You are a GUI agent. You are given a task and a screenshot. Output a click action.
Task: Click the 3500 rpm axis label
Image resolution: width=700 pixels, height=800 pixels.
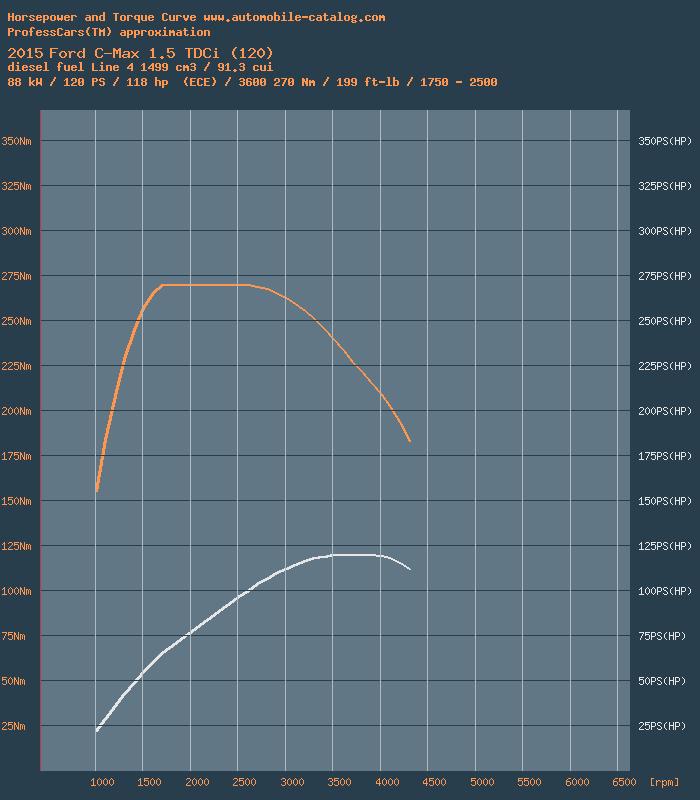339,782
